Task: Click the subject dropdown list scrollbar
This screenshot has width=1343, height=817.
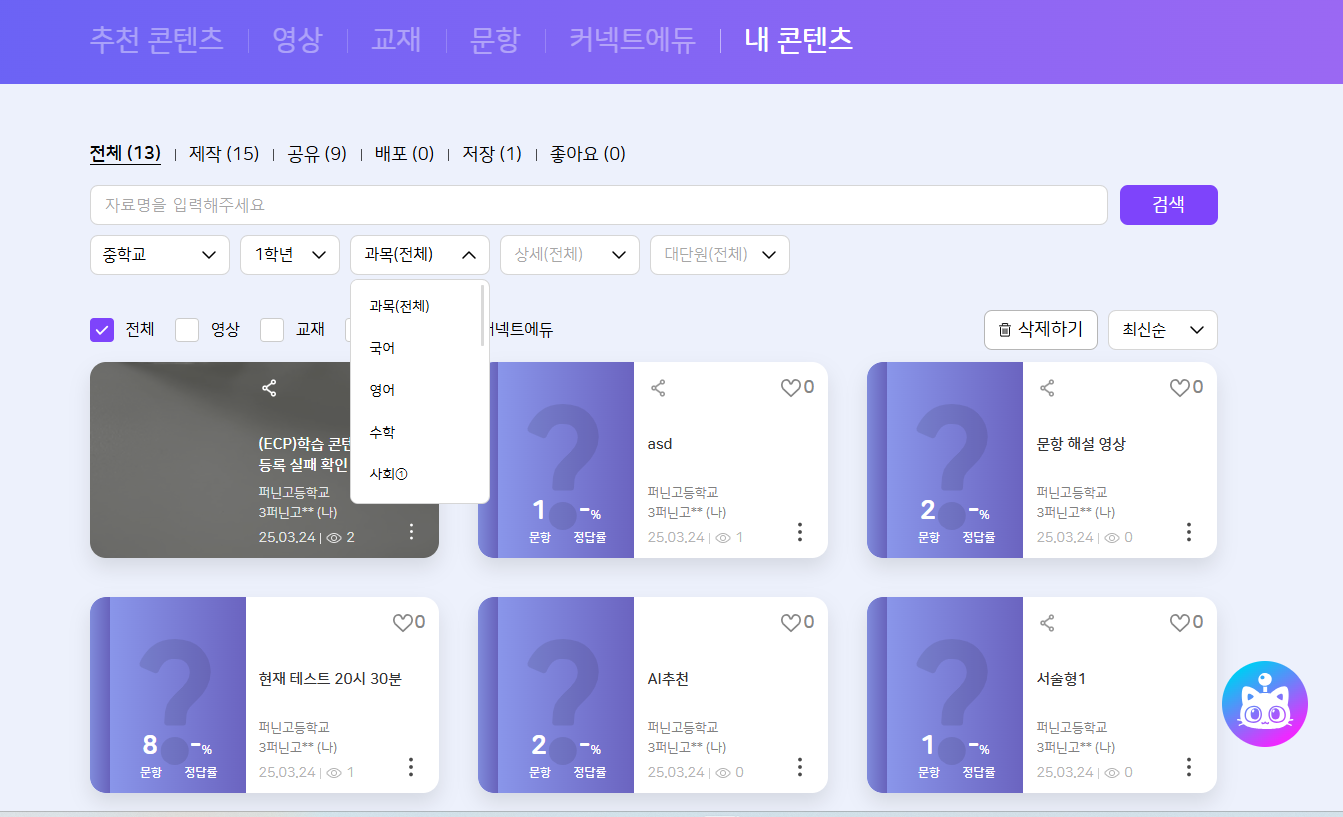Action: pos(483,316)
